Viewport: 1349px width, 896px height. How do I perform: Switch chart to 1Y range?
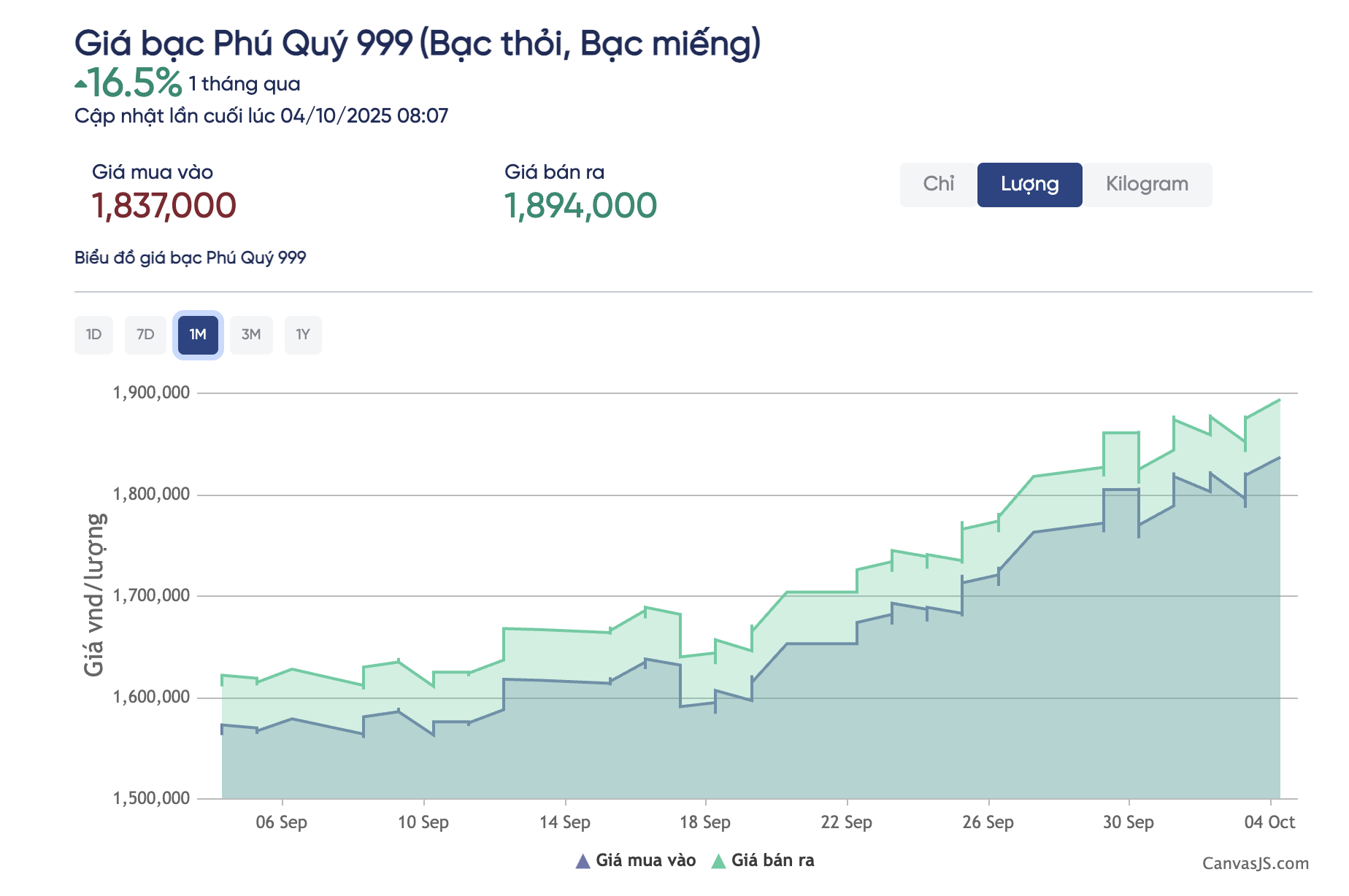[x=303, y=335]
